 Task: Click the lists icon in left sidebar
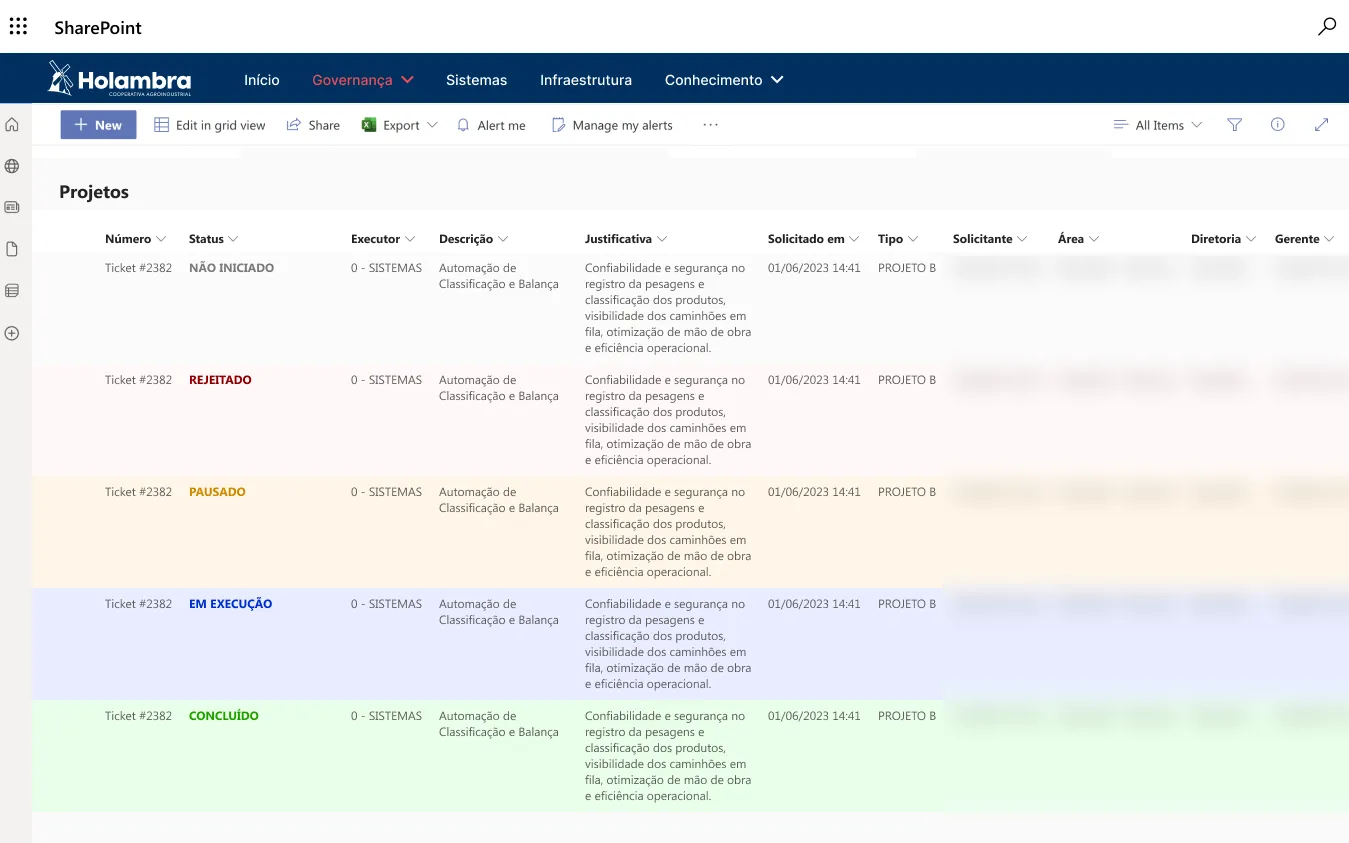[12, 291]
